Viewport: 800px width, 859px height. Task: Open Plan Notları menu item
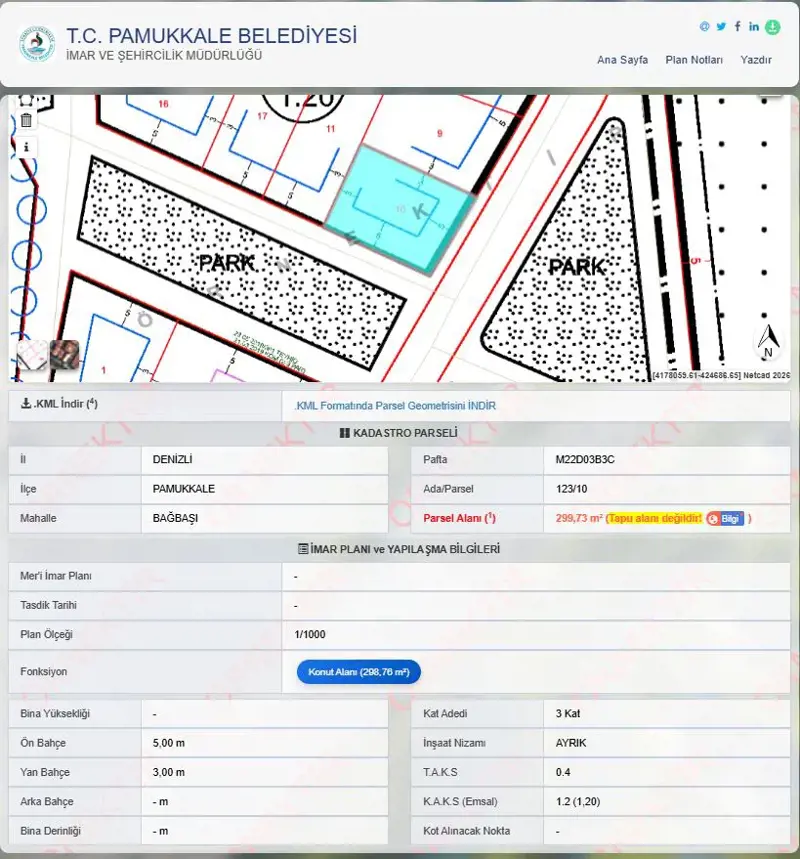pos(694,60)
